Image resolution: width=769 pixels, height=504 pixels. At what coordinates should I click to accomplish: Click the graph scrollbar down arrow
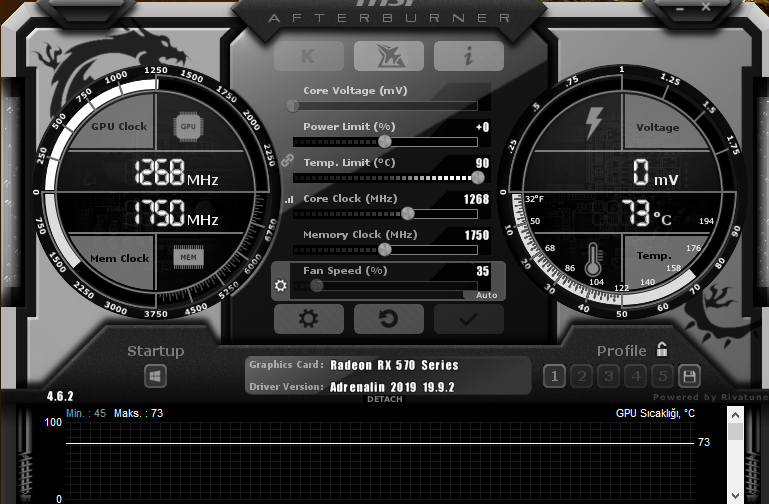point(735,495)
